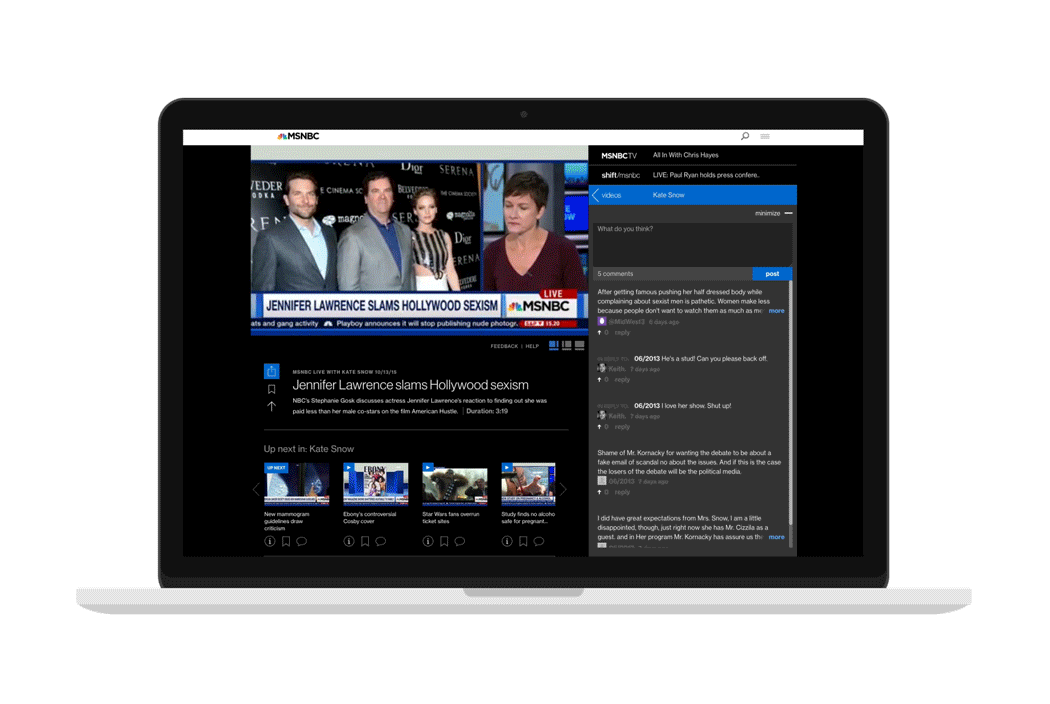Switch to the third full-width layout icon

pyautogui.click(x=579, y=346)
